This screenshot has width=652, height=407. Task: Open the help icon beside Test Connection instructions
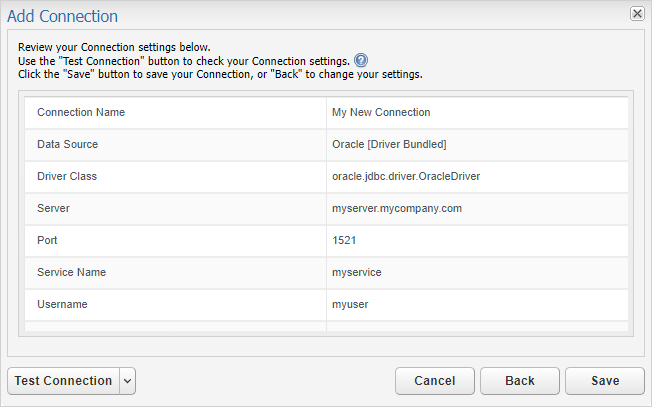click(361, 60)
